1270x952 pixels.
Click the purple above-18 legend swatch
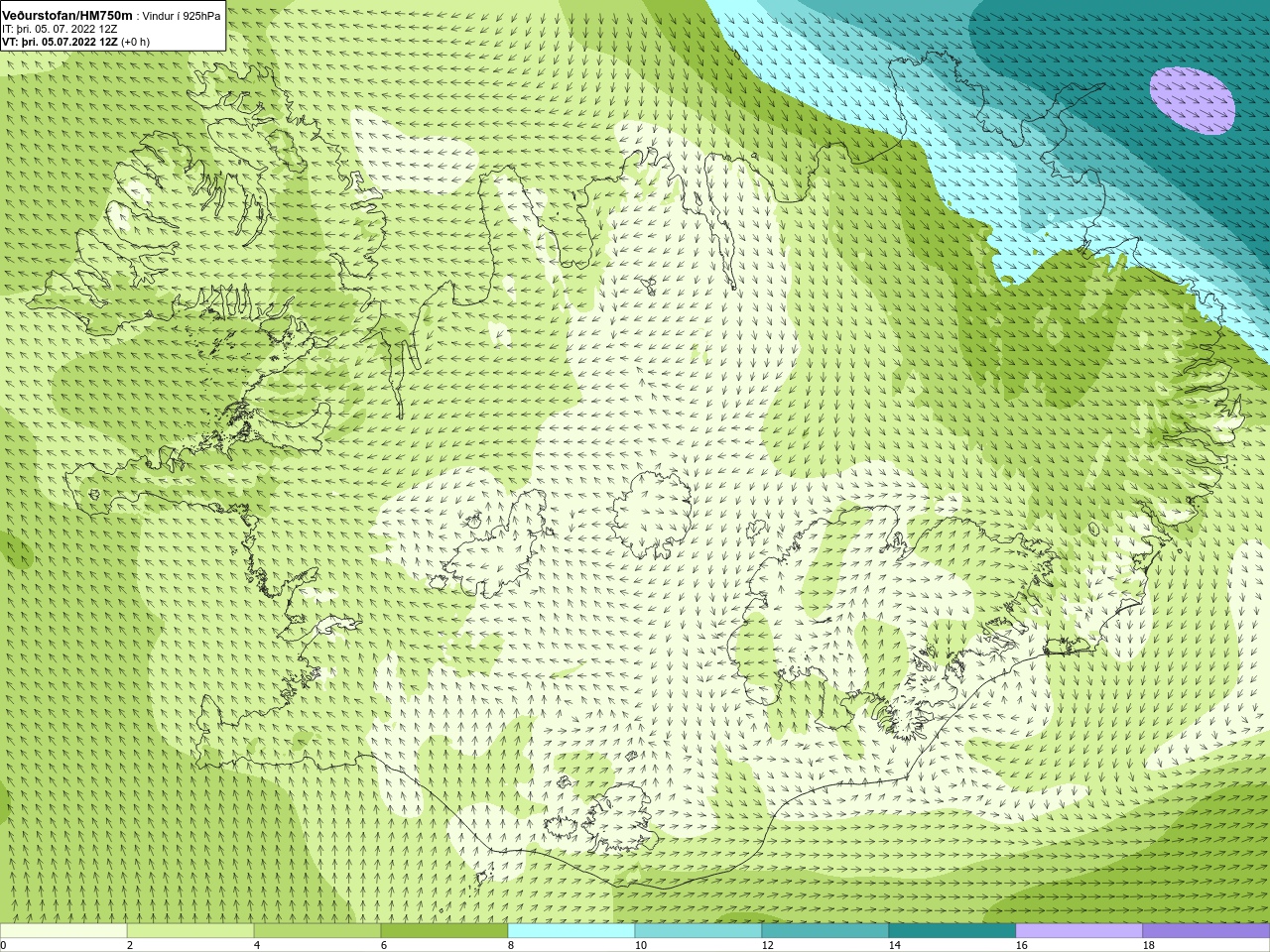click(1206, 931)
